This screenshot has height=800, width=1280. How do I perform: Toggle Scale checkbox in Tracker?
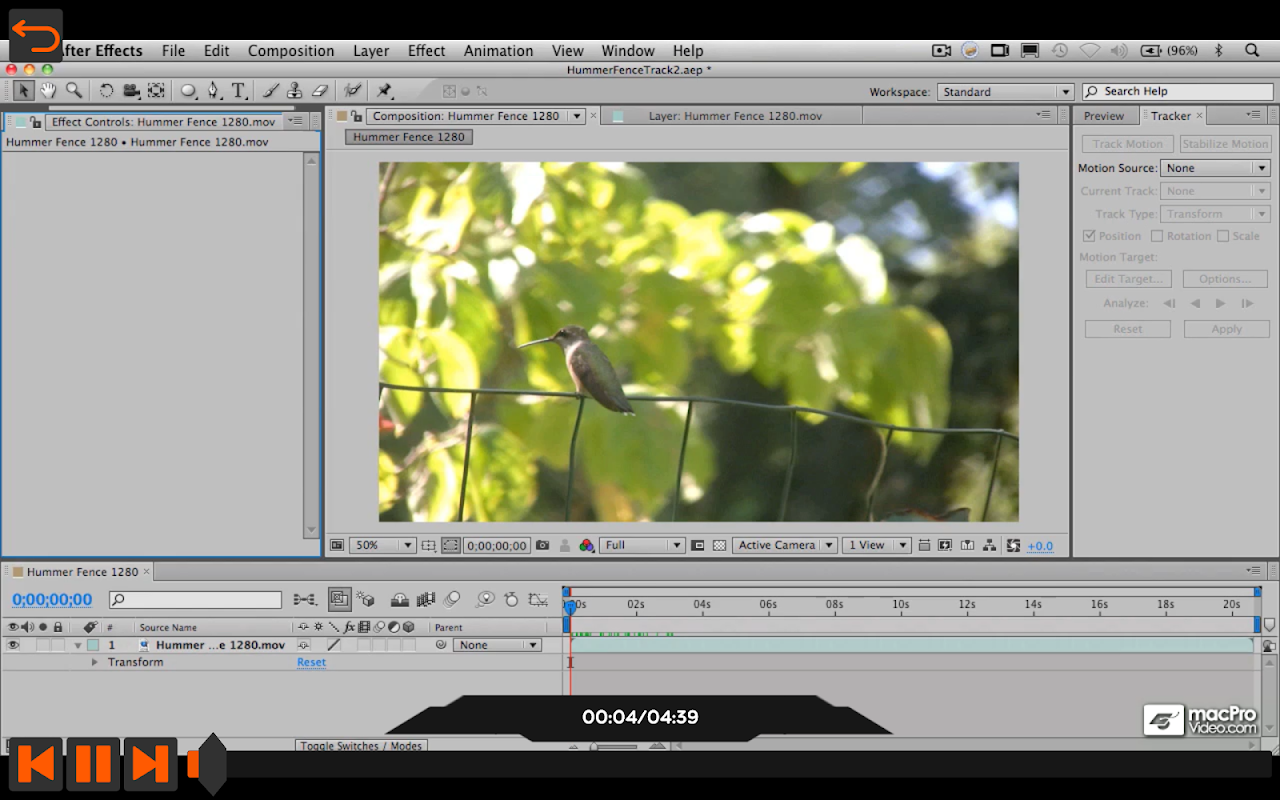click(1223, 236)
